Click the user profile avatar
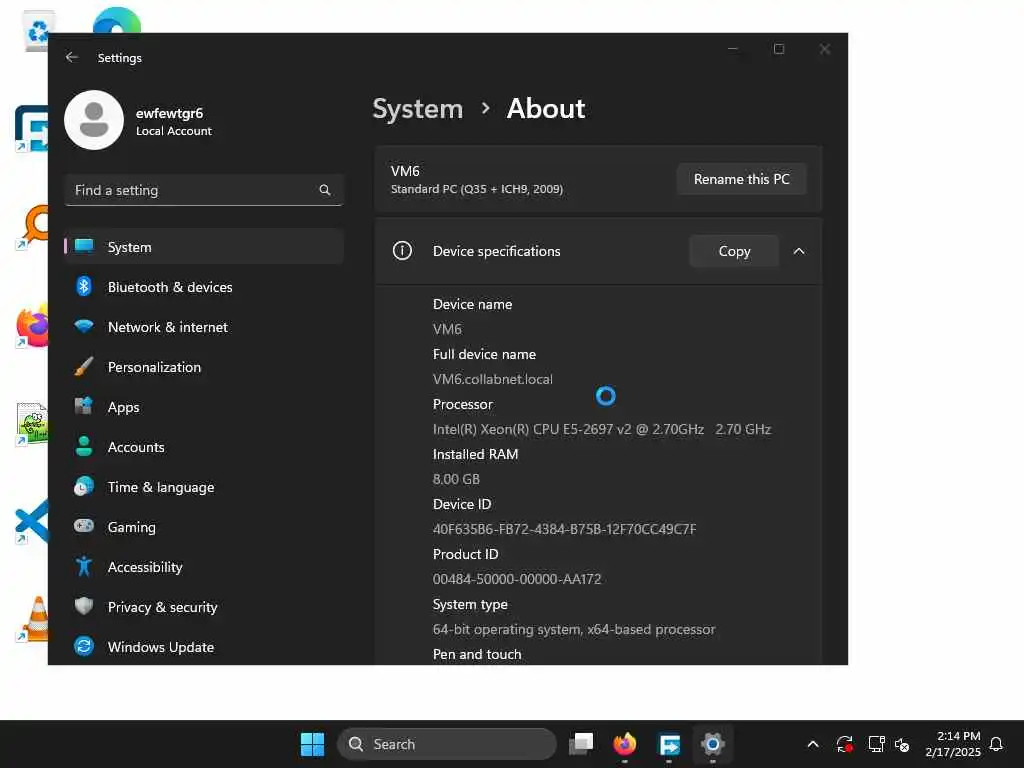 [94, 120]
